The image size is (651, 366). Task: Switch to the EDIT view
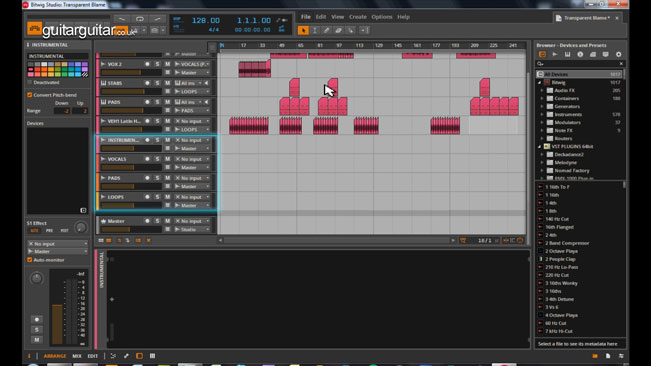93,356
